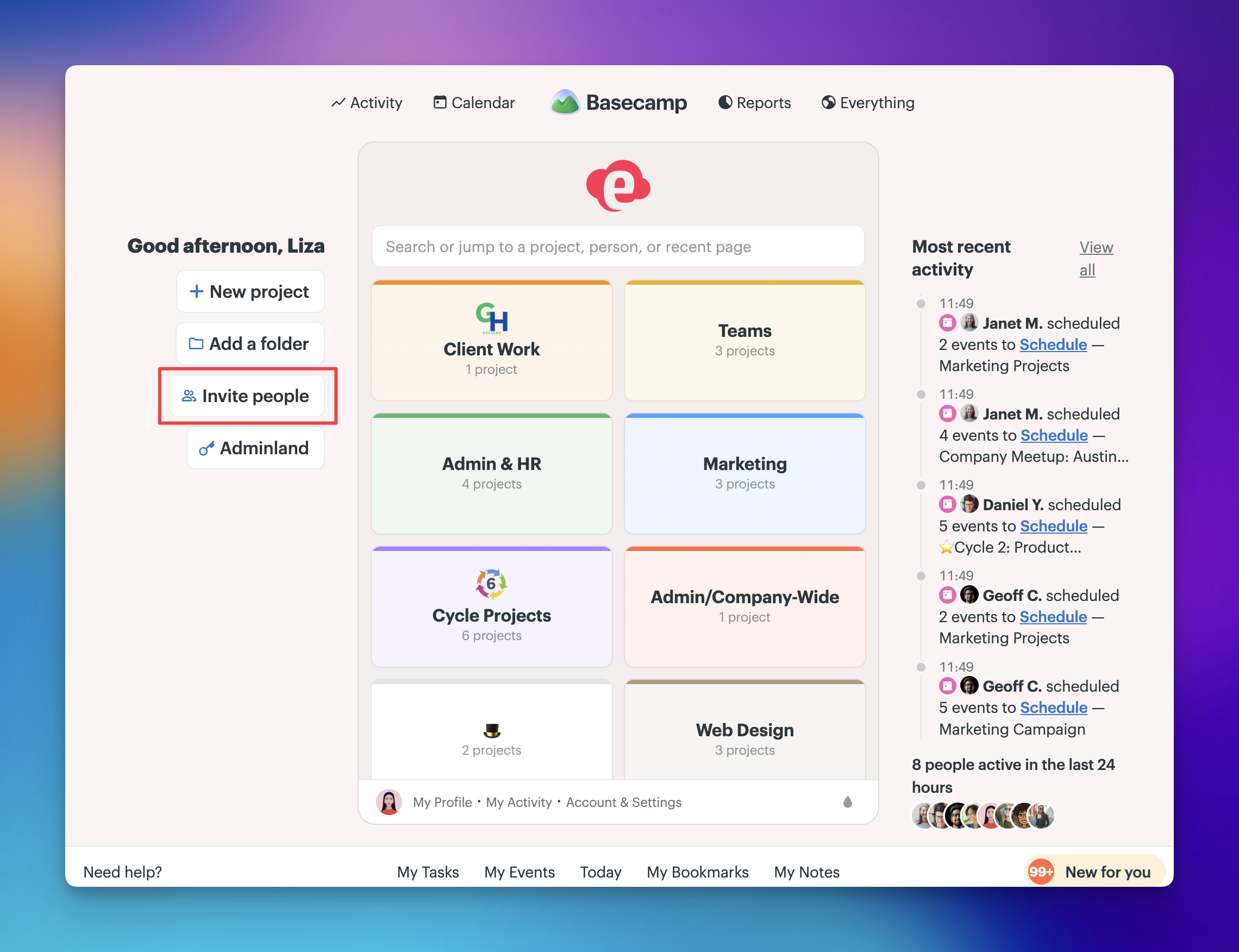The height and width of the screenshot is (952, 1239).
Task: Click the profile avatar in footer bar
Action: pos(389,802)
